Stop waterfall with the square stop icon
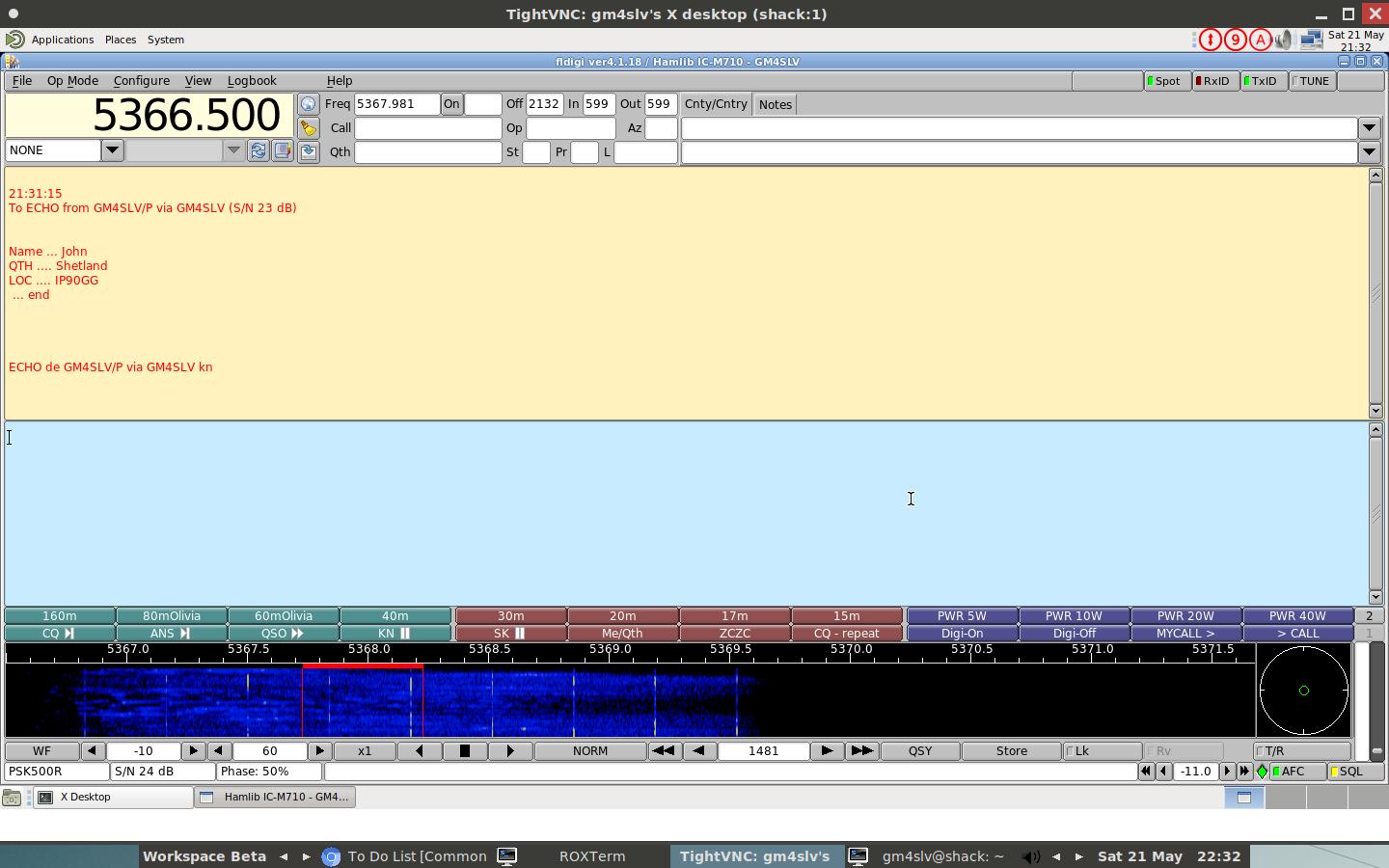This screenshot has height=868, width=1389. (466, 750)
